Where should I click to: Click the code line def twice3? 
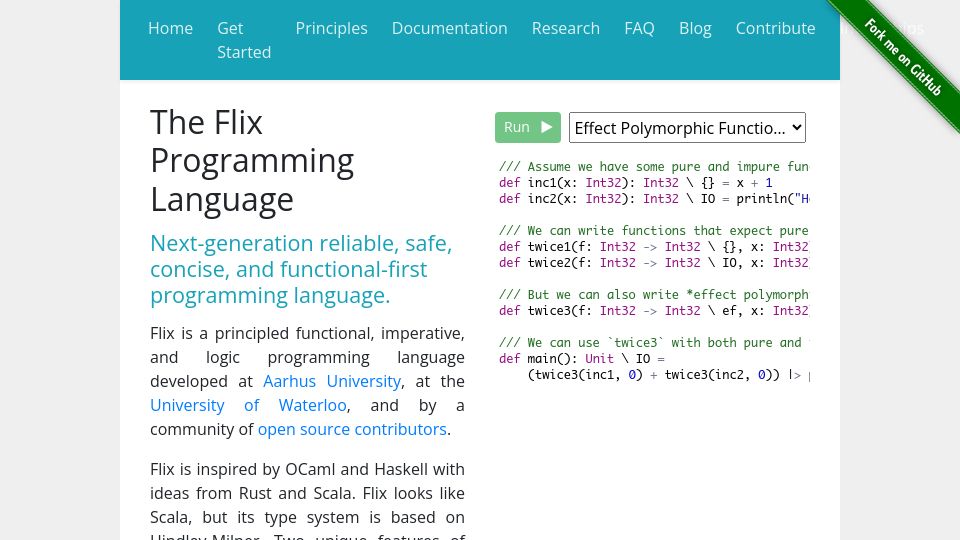click(654, 310)
